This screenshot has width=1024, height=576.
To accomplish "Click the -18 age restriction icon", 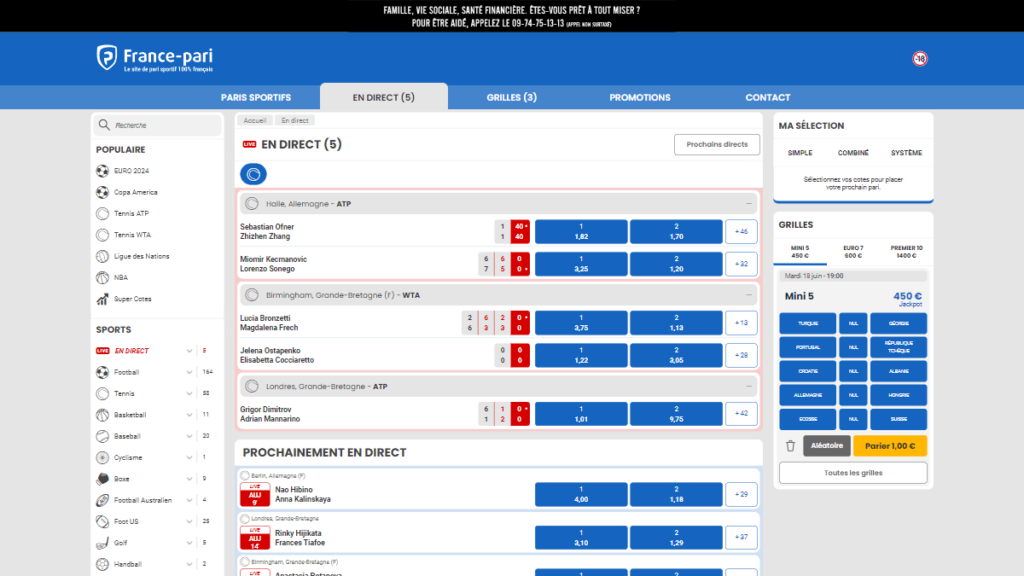I will tap(920, 59).
